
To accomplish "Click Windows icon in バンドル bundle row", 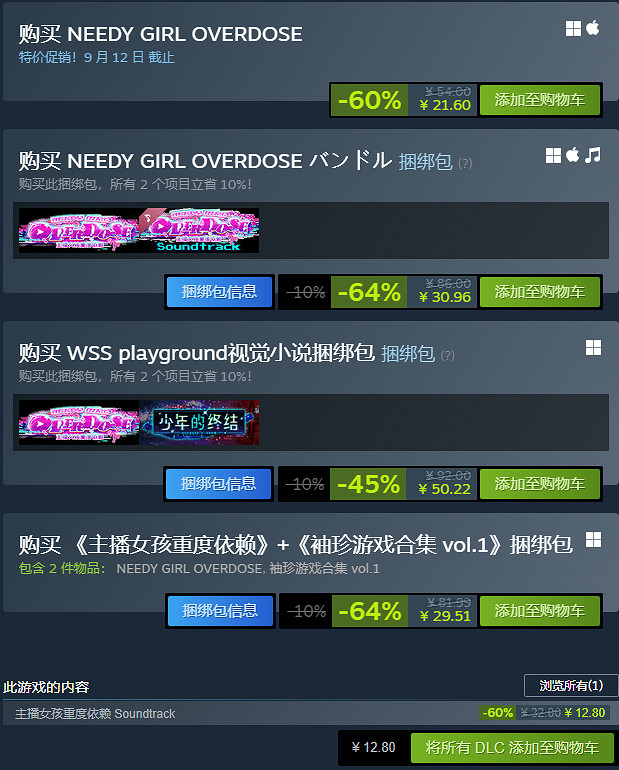I will (x=553, y=156).
